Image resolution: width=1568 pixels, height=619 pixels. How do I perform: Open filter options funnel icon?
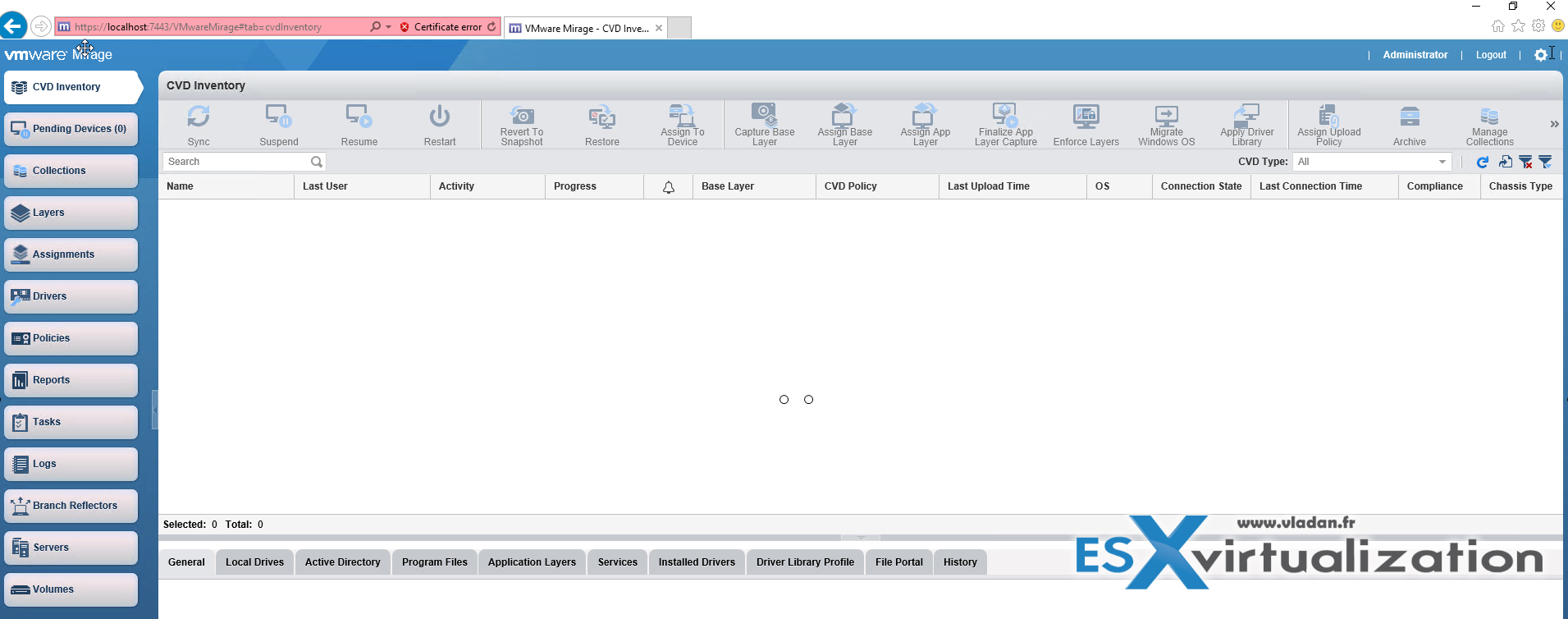pyautogui.click(x=1545, y=162)
